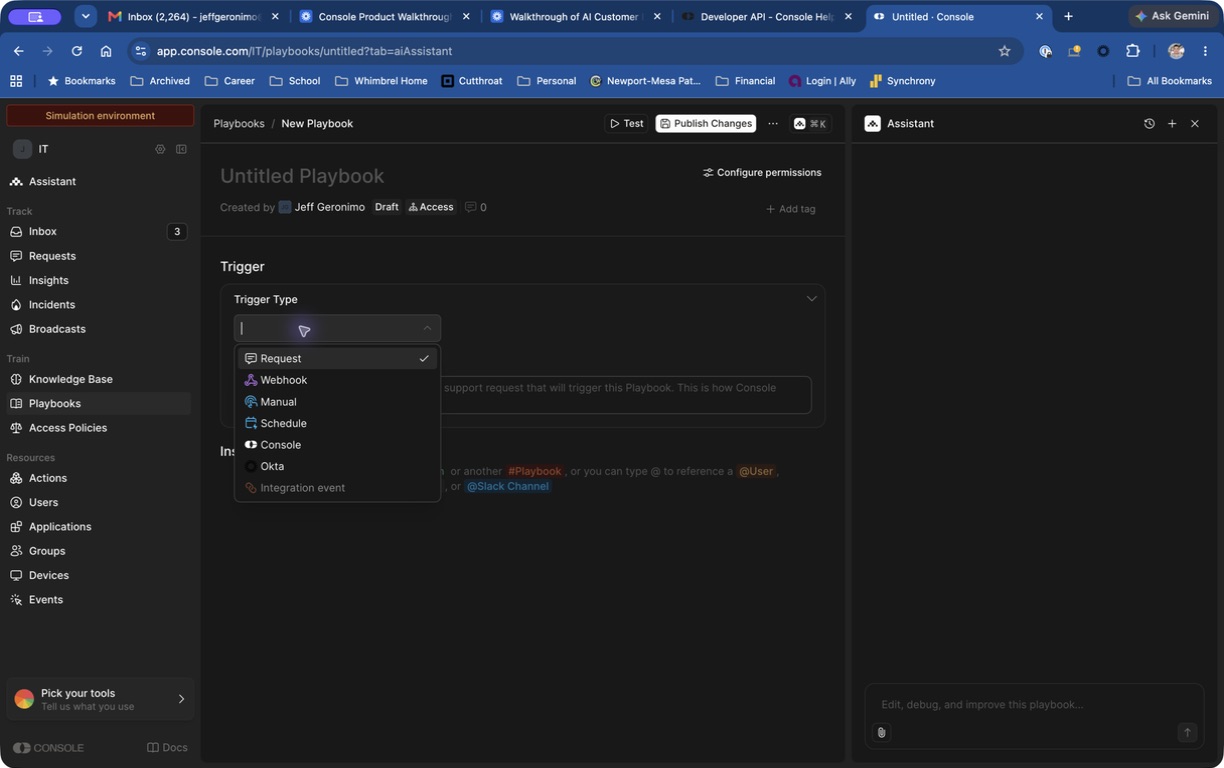The width and height of the screenshot is (1224, 768).
Task: Switch to Developer API Console Help tab
Action: coord(767,16)
